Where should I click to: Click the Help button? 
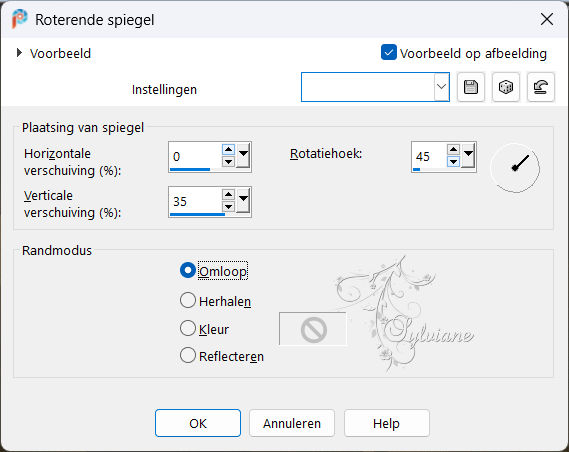pos(386,423)
